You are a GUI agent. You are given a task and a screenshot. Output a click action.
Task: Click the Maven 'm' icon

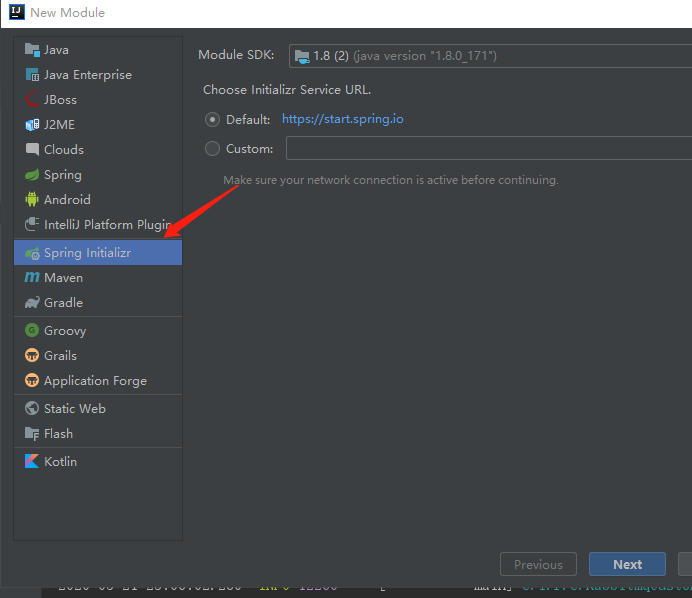pyautogui.click(x=32, y=278)
